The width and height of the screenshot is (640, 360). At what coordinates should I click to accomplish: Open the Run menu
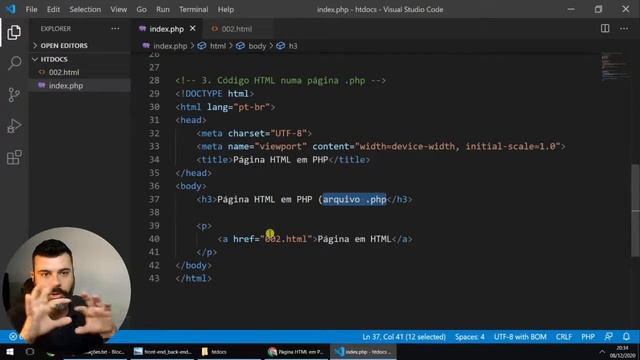click(x=162, y=9)
